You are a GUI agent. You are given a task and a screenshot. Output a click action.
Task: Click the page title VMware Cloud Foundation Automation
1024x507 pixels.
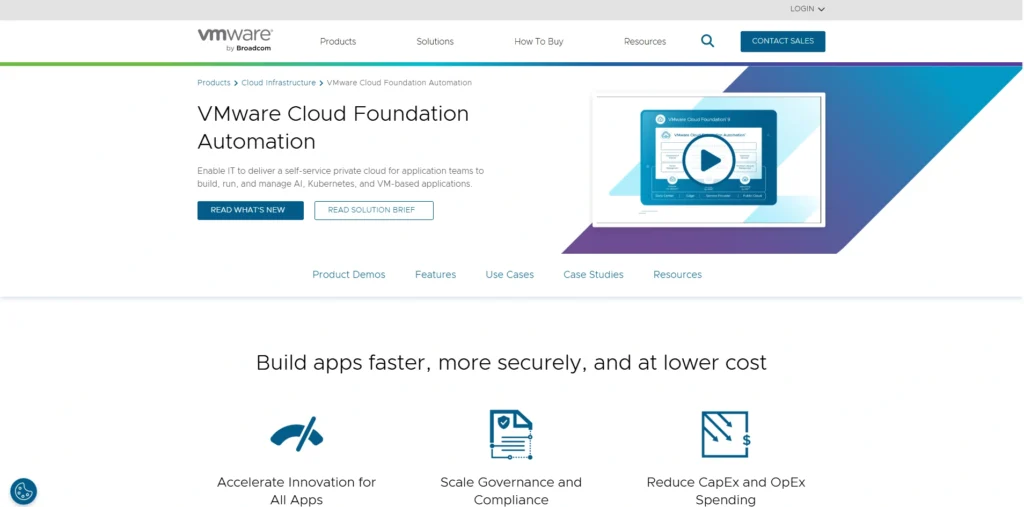(x=333, y=127)
